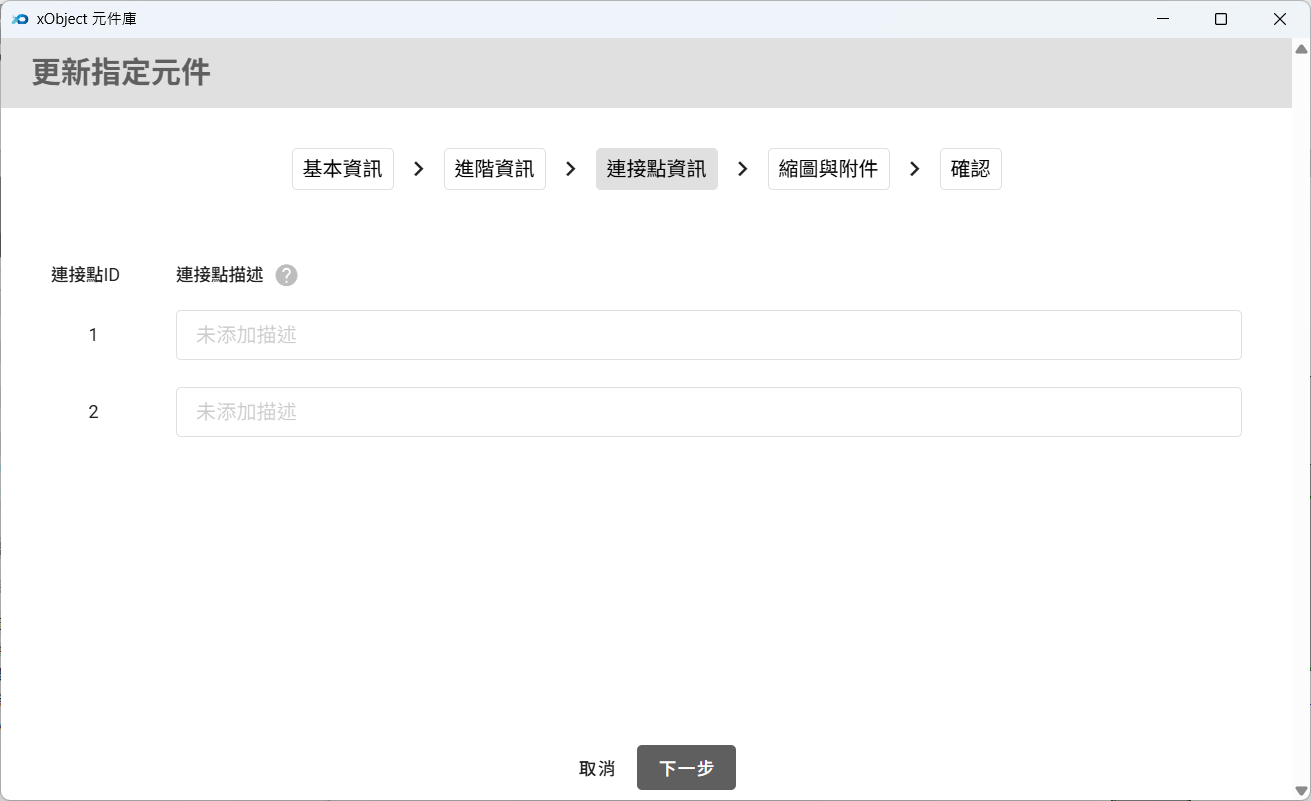Viewport: 1311px width, 801px height.
Task: Maximize the xObject 元件庫 window
Action: point(1221,19)
